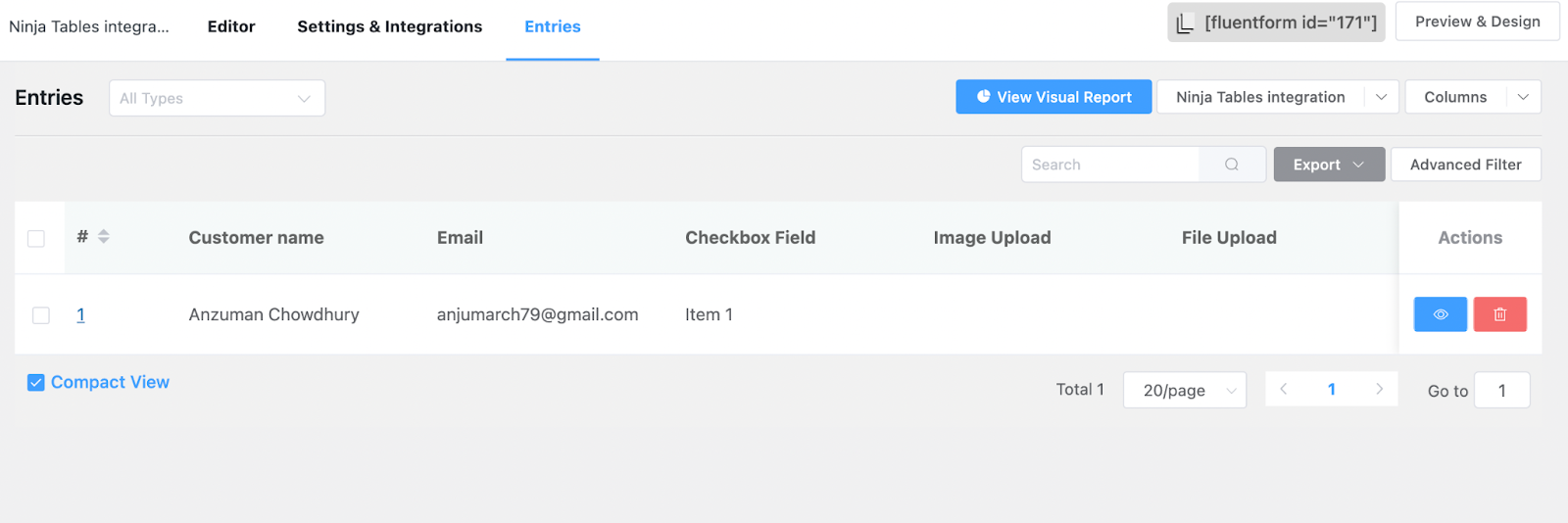Open the 20/page size dropdown
This screenshot has height=523, width=1568.
pos(1184,390)
